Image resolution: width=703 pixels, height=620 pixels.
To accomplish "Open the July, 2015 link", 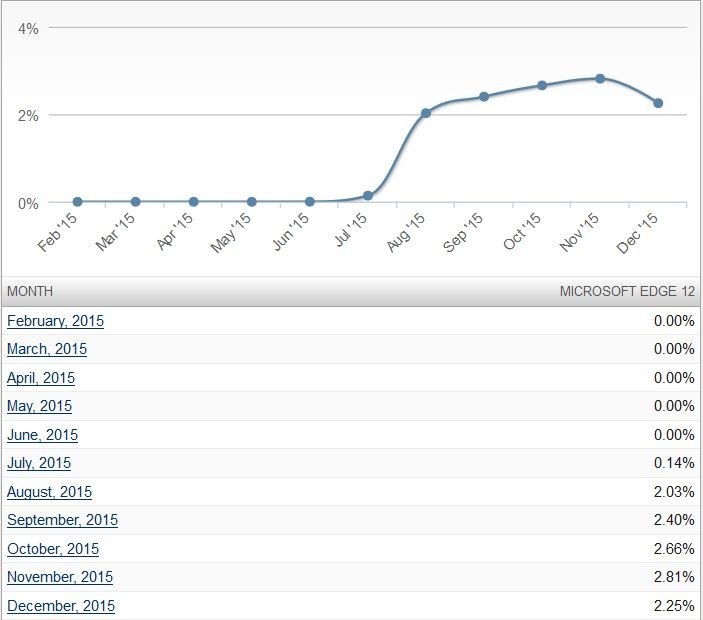I will tap(39, 463).
